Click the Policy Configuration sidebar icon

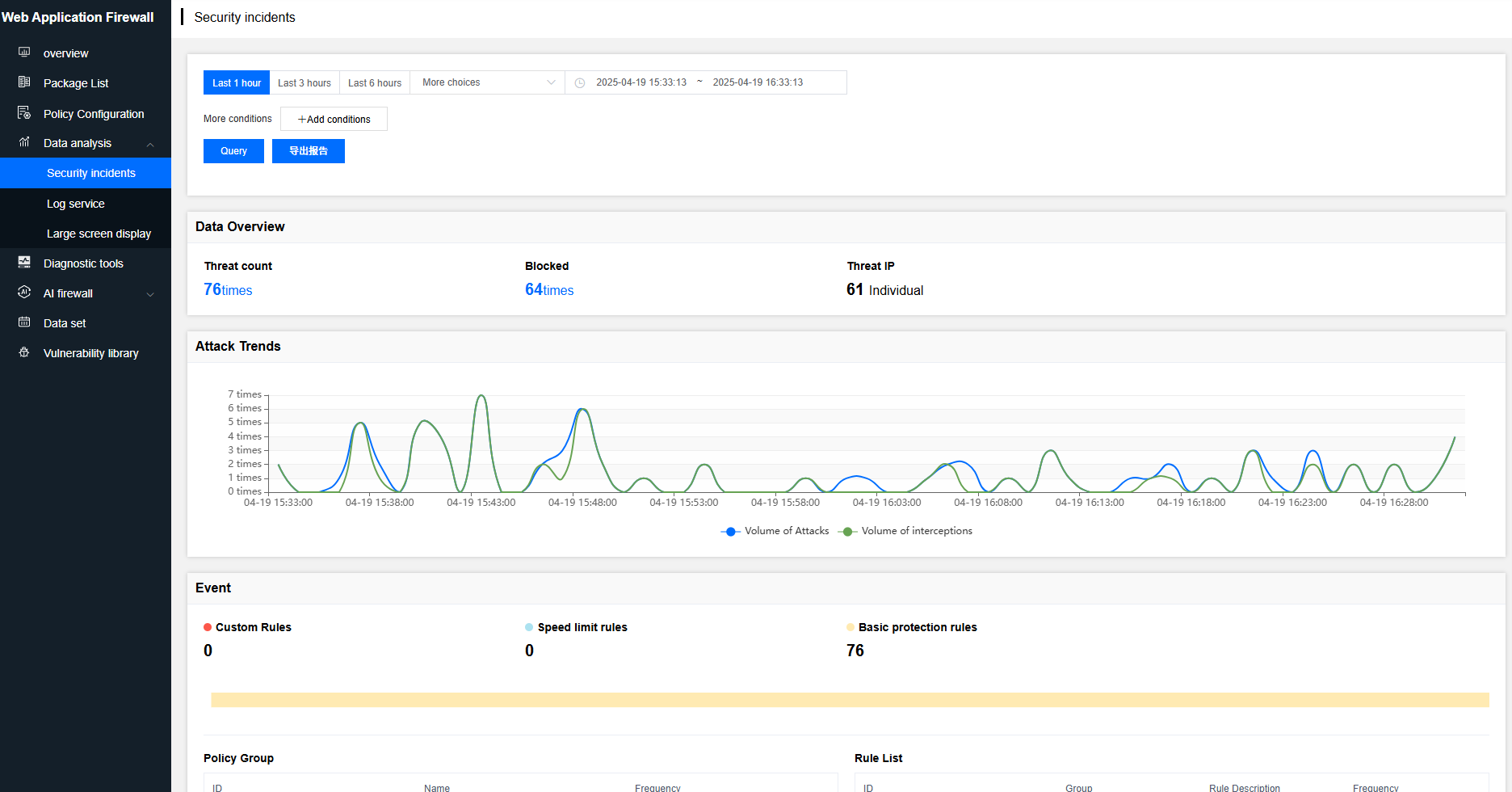24,113
